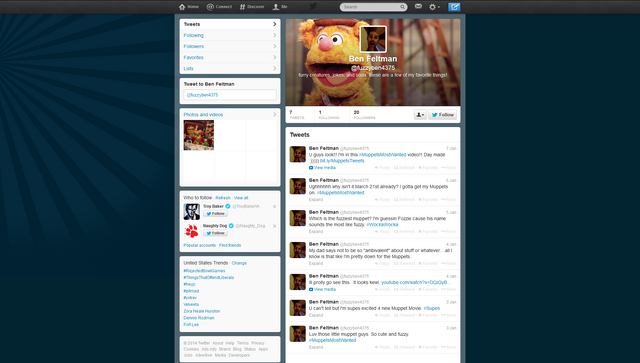Select Lists in the profile sidebar
This screenshot has width=640, height=363.
click(230, 68)
